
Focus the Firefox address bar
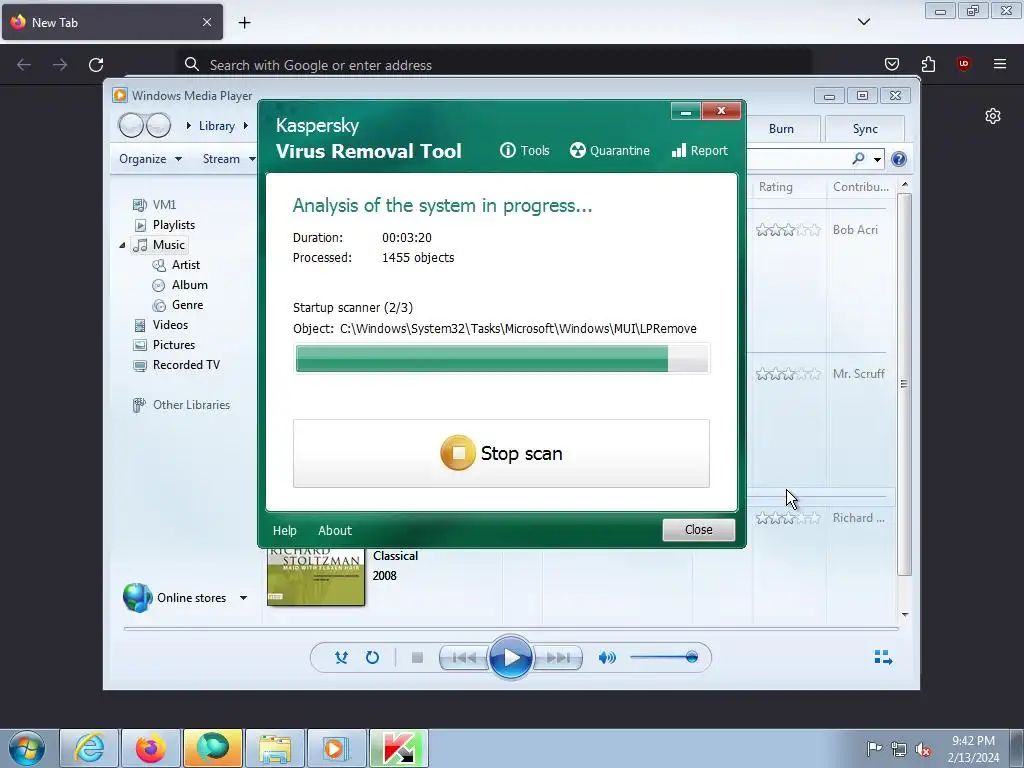coord(496,65)
